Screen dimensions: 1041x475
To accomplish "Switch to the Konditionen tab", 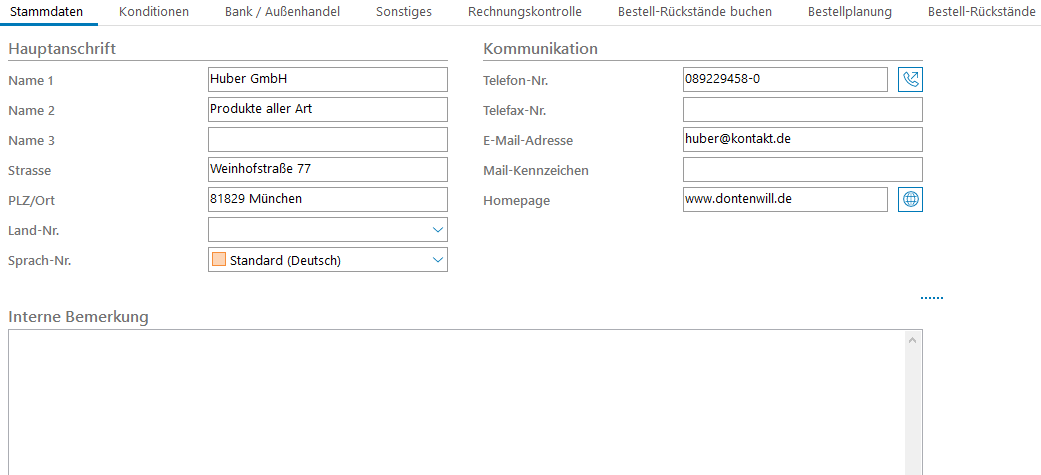I will click(154, 12).
